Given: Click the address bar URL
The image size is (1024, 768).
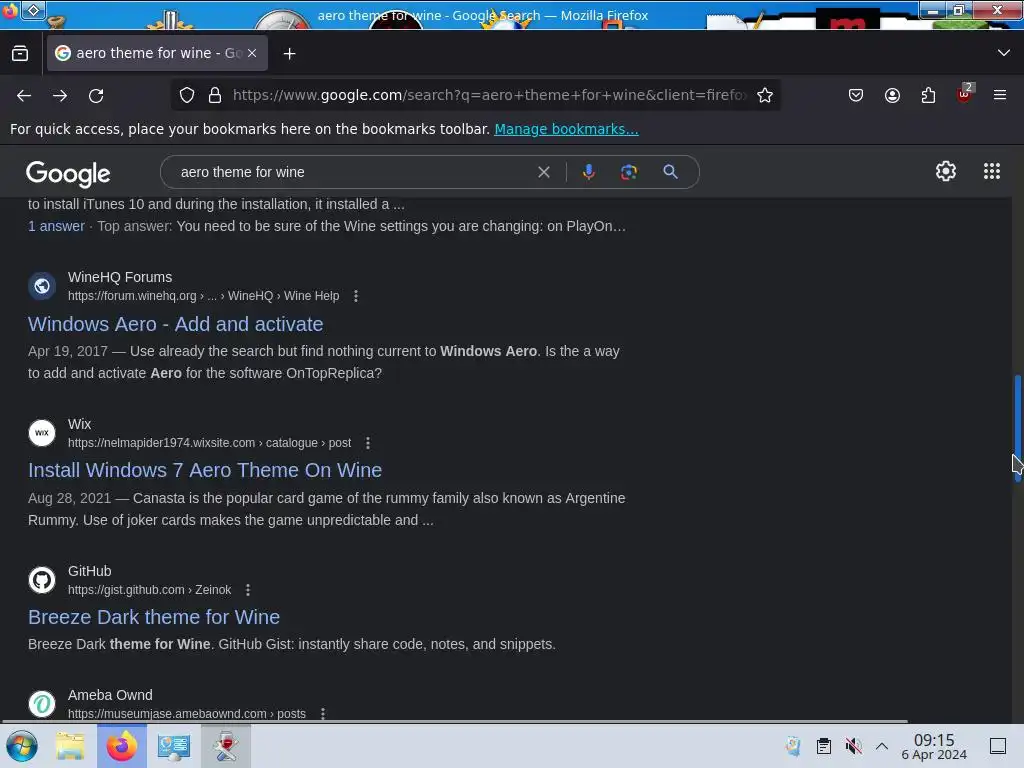Looking at the screenshot, I should [490, 95].
